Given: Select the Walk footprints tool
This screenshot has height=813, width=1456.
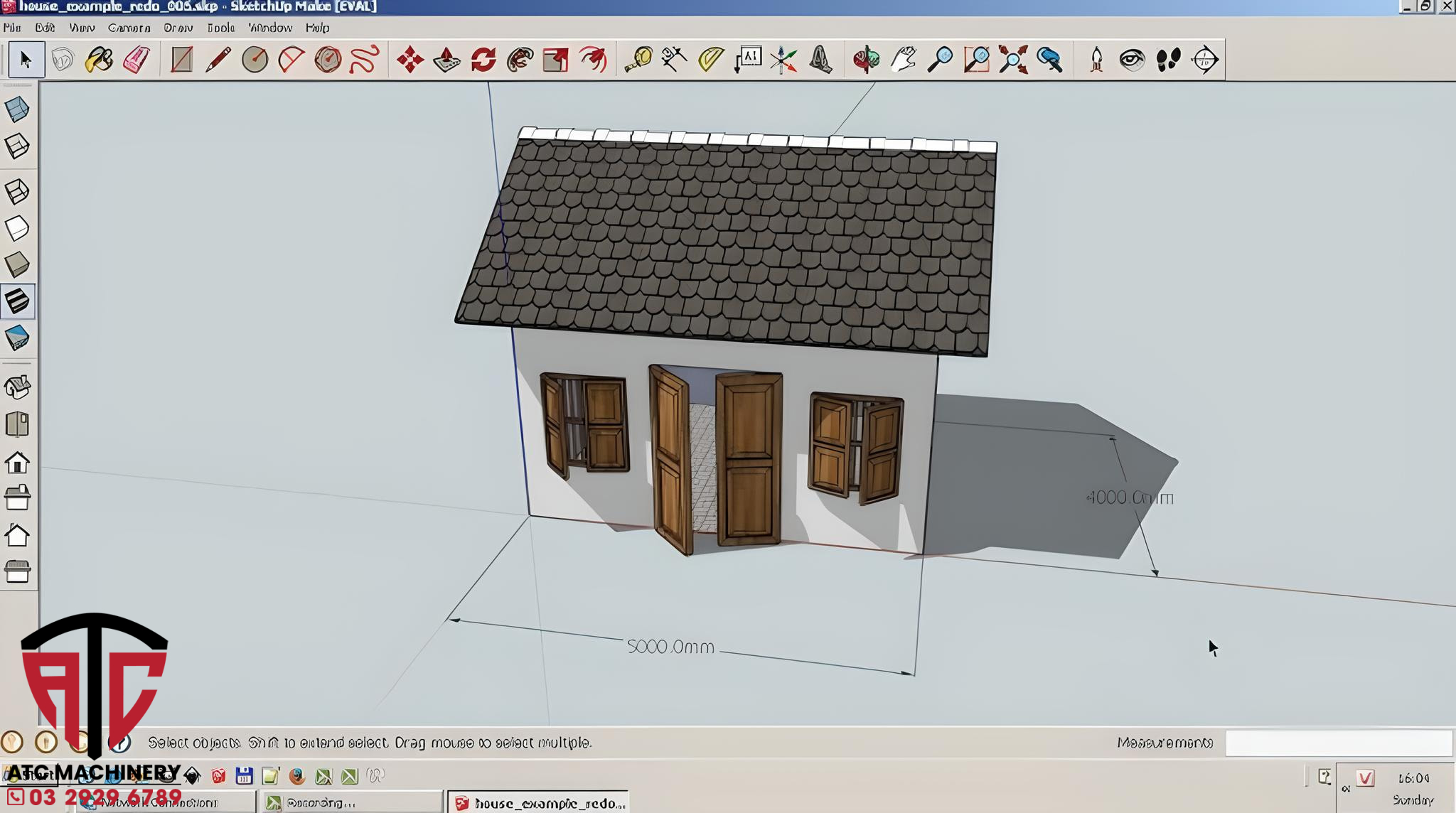Looking at the screenshot, I should (x=1168, y=60).
